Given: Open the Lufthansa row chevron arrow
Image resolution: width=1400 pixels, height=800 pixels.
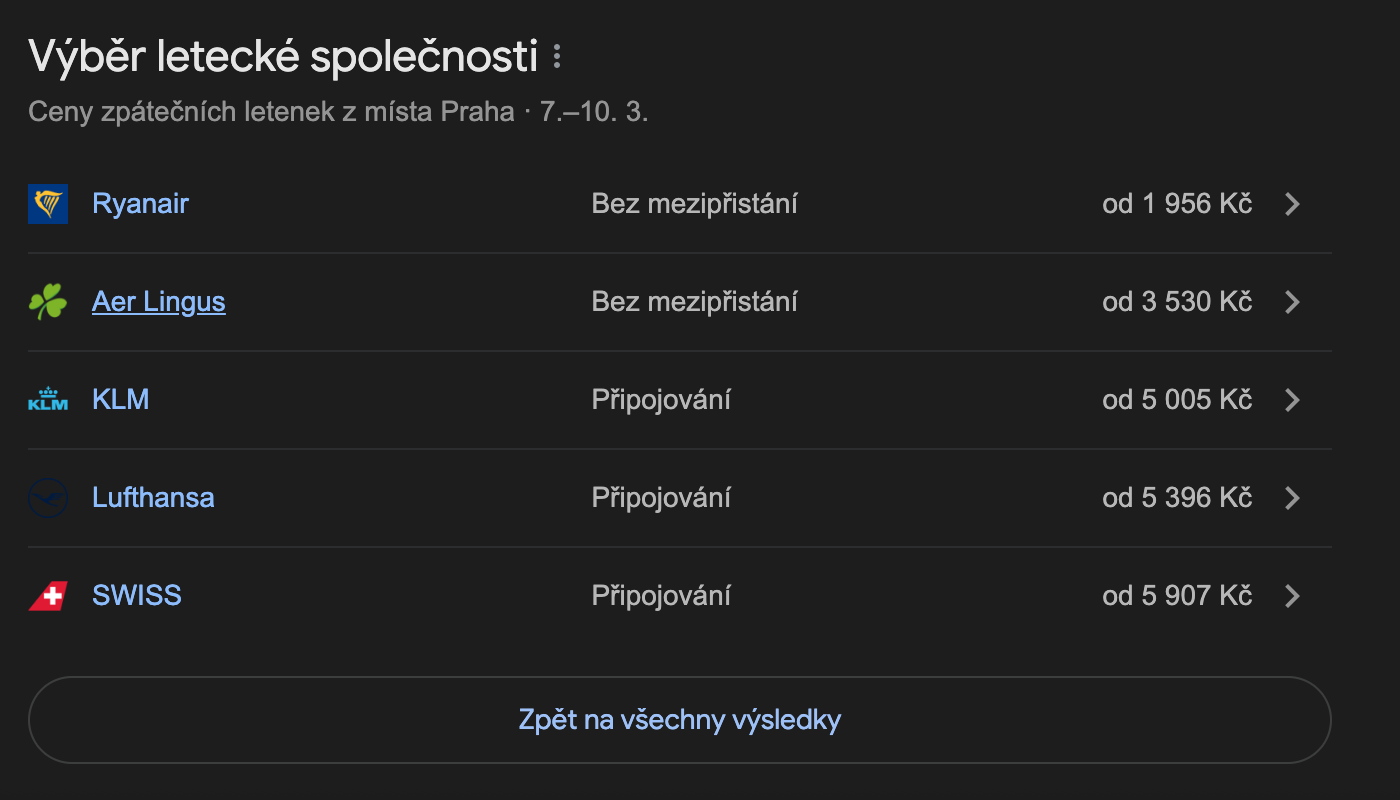Looking at the screenshot, I should pyautogui.click(x=1292, y=498).
